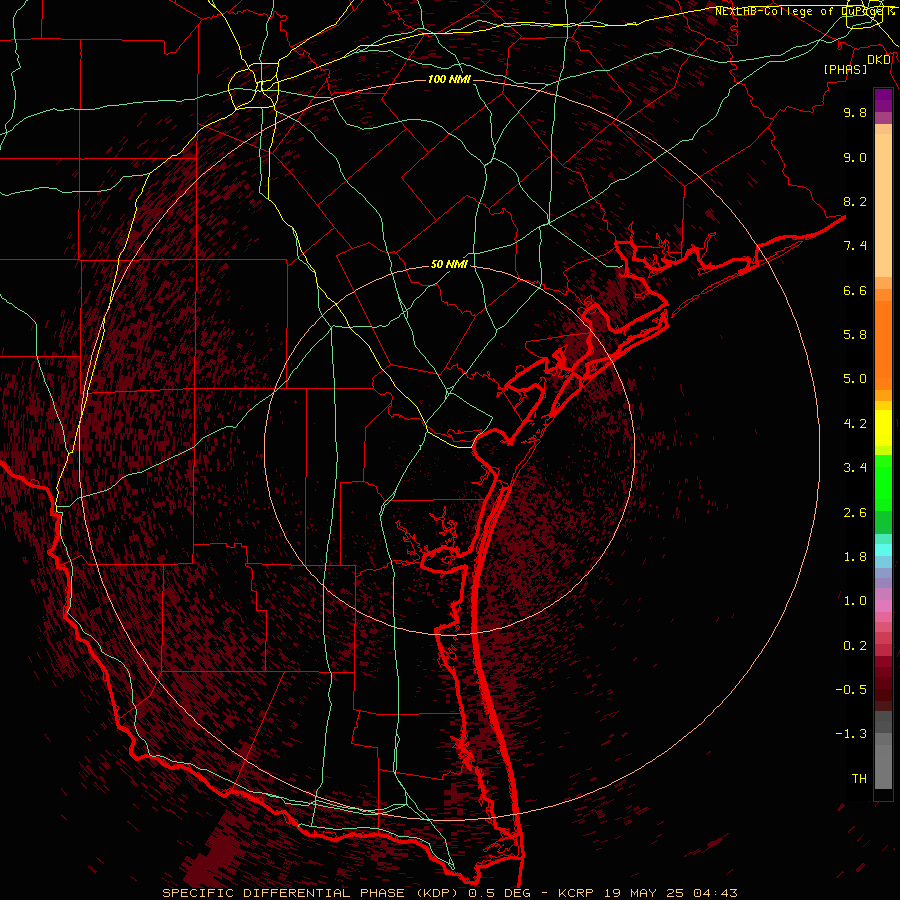
Task: Click the '0.5 DEG' elevation text
Action: [x=499, y=893]
